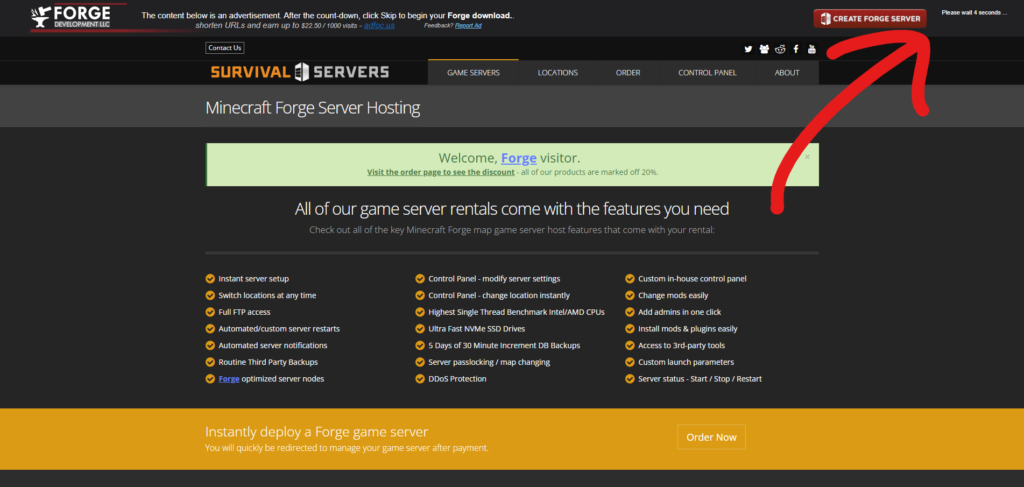Screen dimensions: 1024x487
Task: Click 'Custom in-house control panel' text
Action: pos(692,279)
